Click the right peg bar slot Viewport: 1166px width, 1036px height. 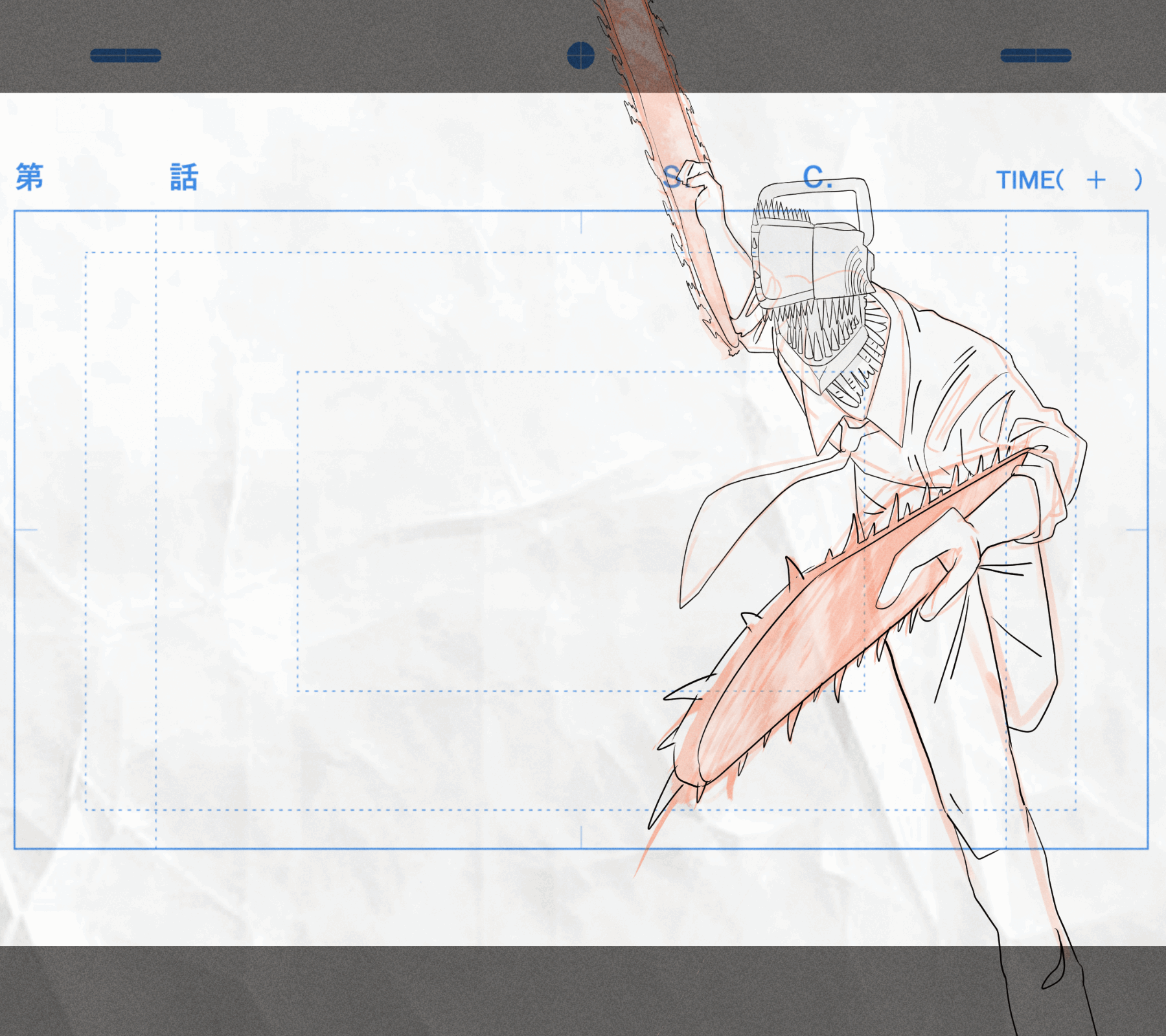(1036, 56)
